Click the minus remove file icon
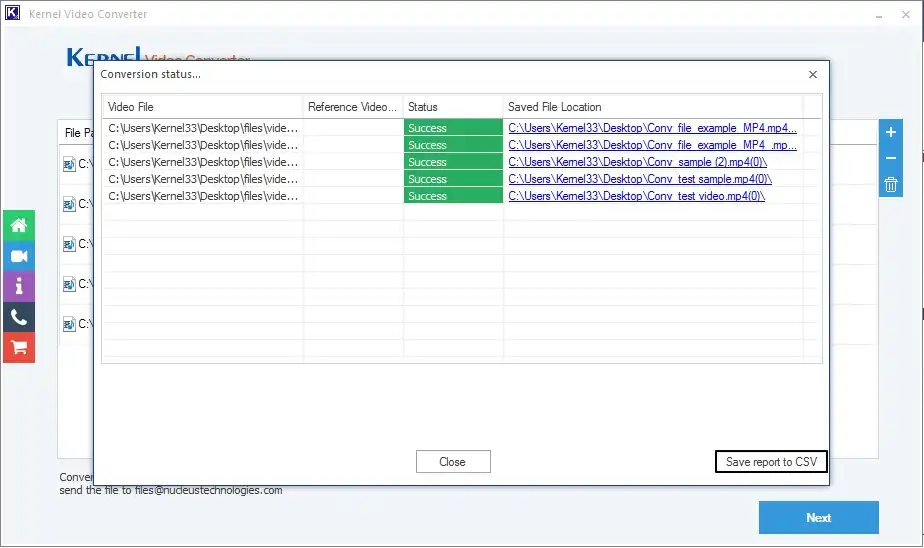Image resolution: width=924 pixels, height=548 pixels. click(x=890, y=158)
